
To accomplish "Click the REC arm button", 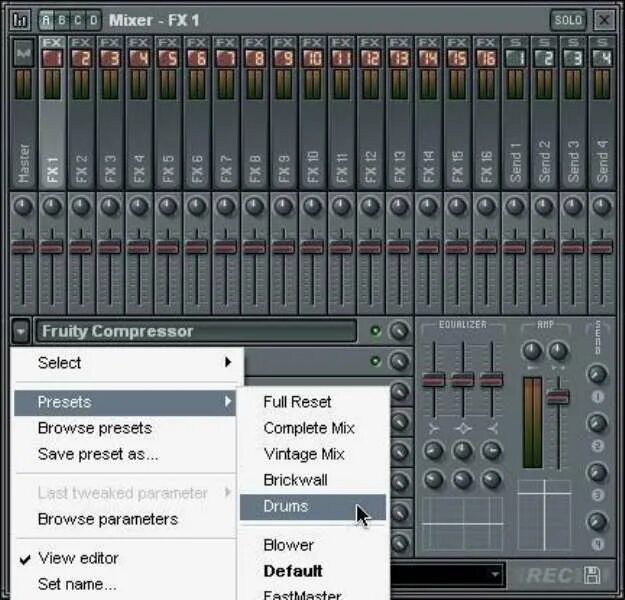I will 550,575.
